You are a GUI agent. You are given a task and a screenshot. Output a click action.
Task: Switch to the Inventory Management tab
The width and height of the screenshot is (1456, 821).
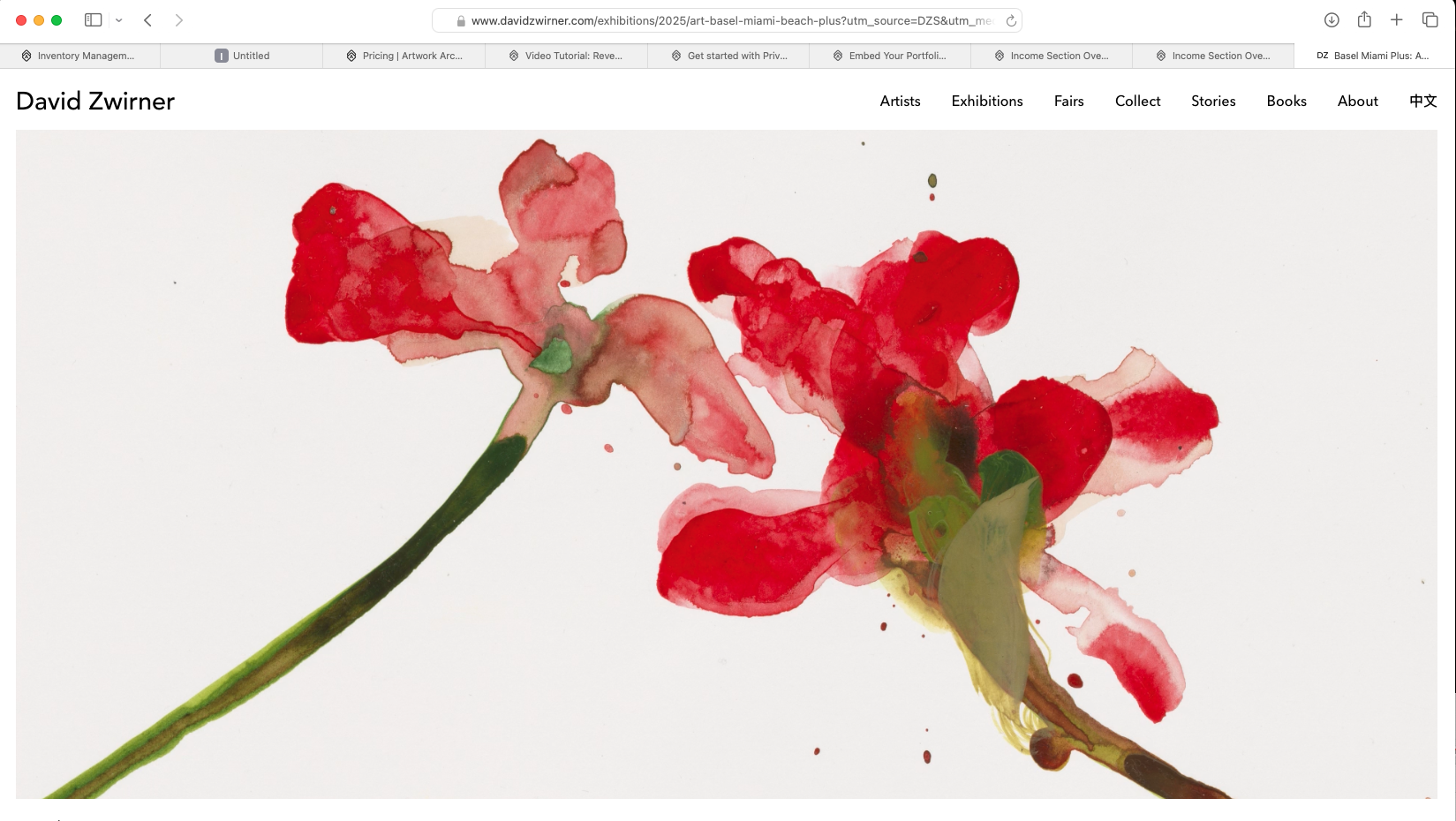point(80,56)
